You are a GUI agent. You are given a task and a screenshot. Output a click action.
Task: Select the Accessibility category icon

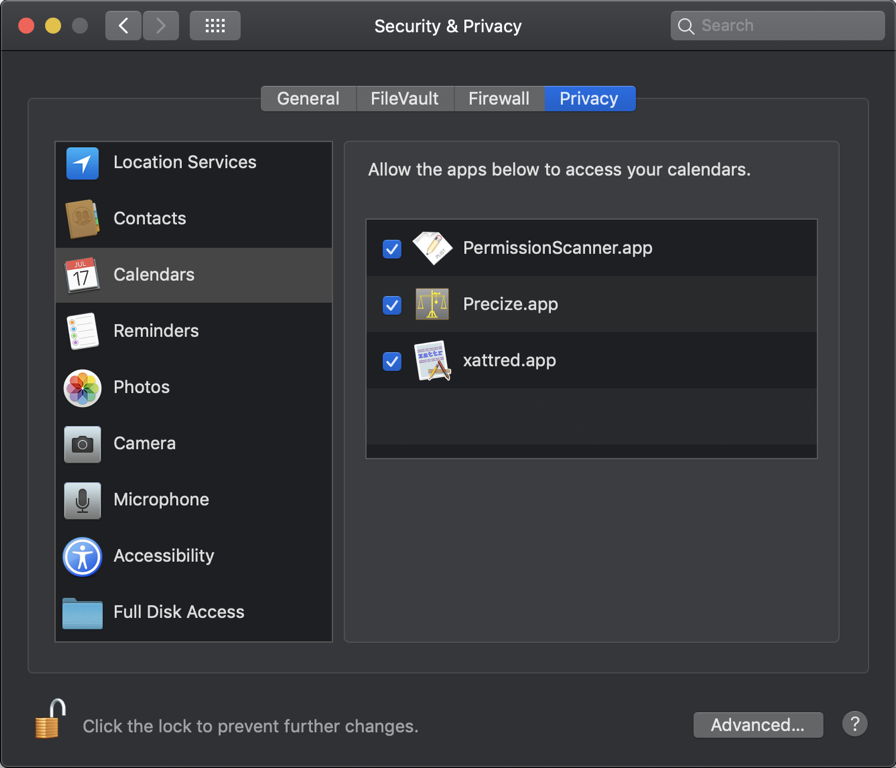[x=82, y=556]
